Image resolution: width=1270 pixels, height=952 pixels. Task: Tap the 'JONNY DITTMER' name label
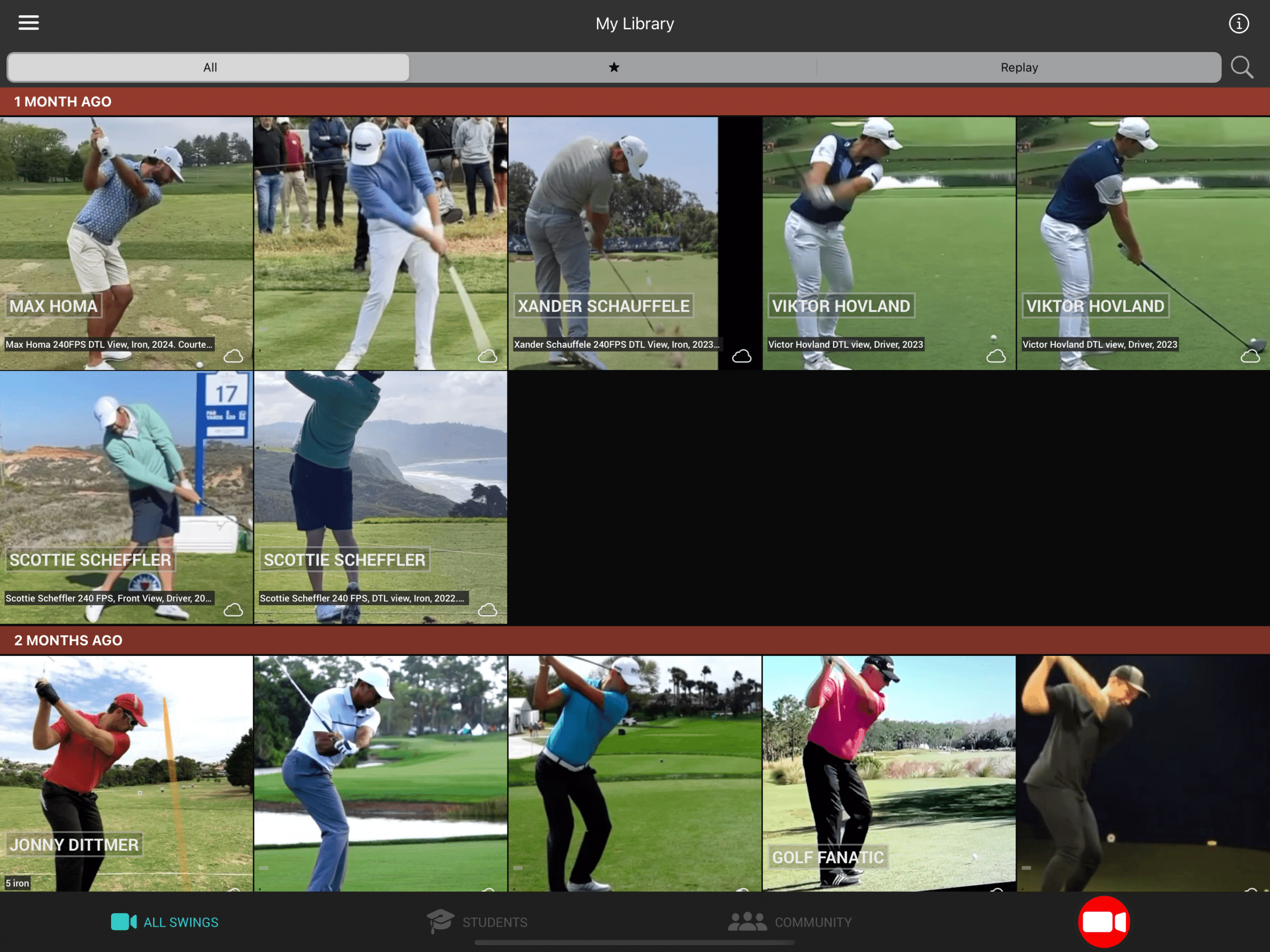[74, 845]
